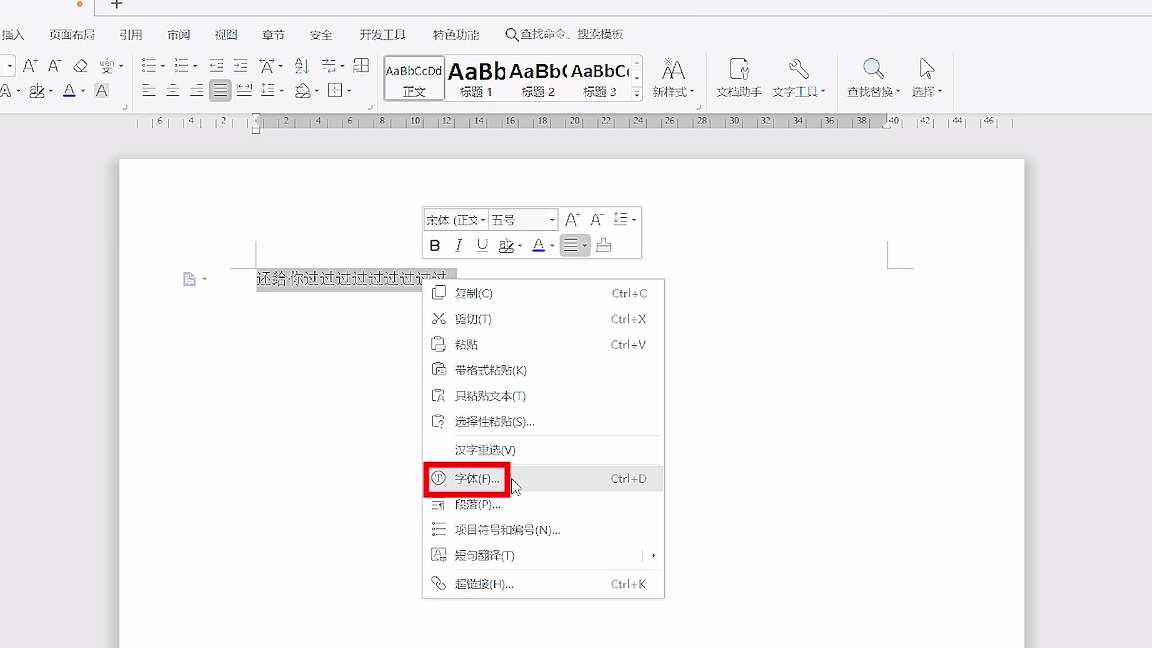Click the plus new tab button
Image resolution: width=1152 pixels, height=648 pixels.
[x=116, y=4]
